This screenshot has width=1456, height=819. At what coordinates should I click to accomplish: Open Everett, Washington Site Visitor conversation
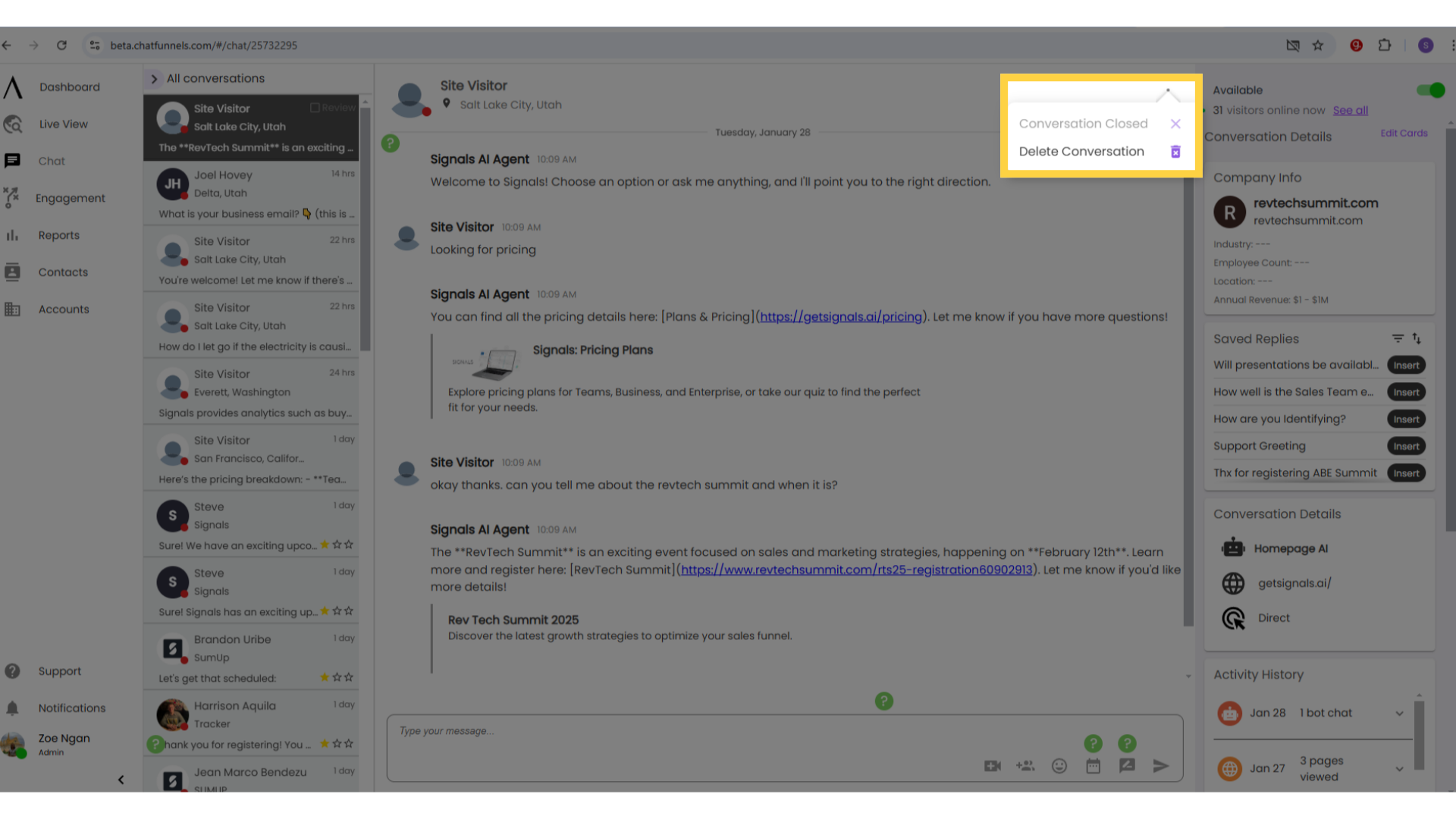[x=251, y=392]
